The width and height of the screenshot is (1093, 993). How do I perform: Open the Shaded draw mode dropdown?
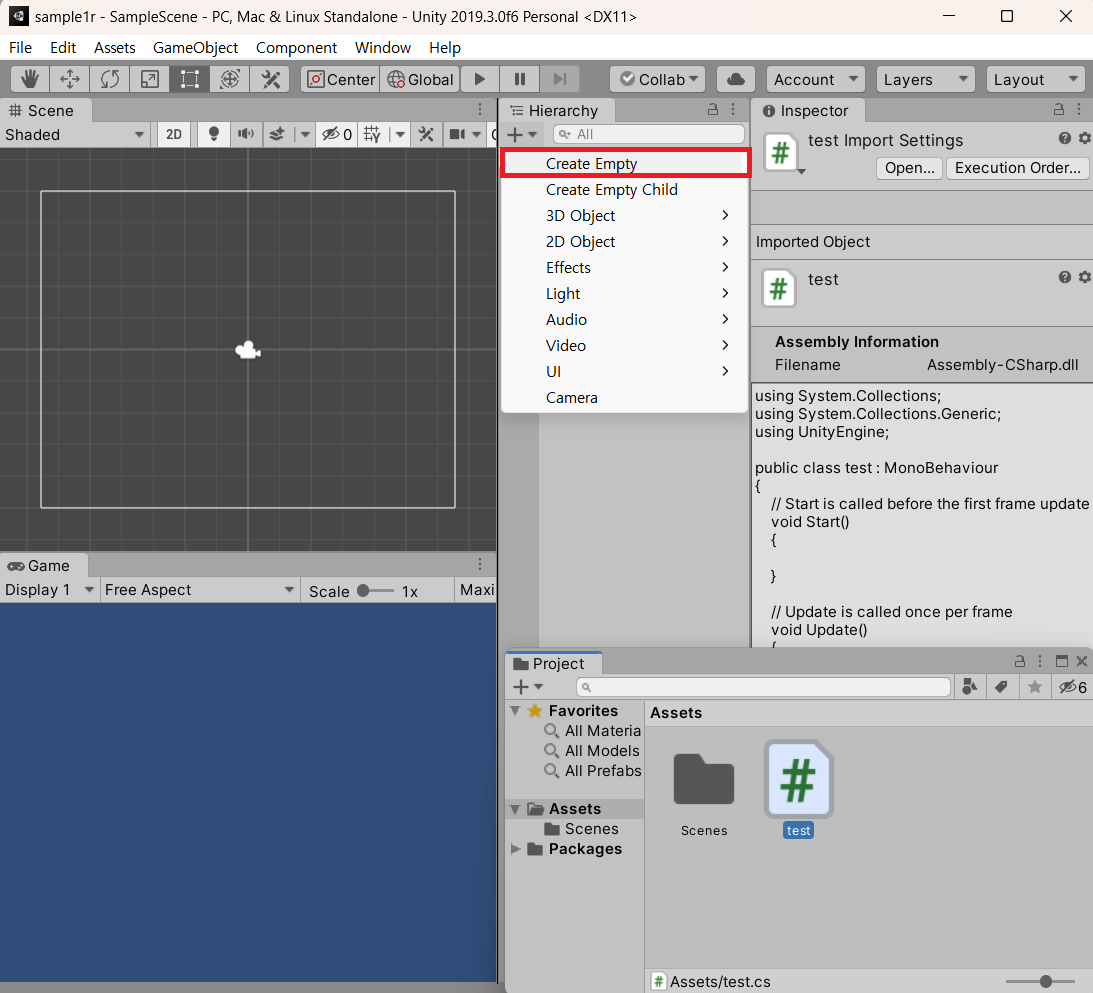[x=75, y=134]
